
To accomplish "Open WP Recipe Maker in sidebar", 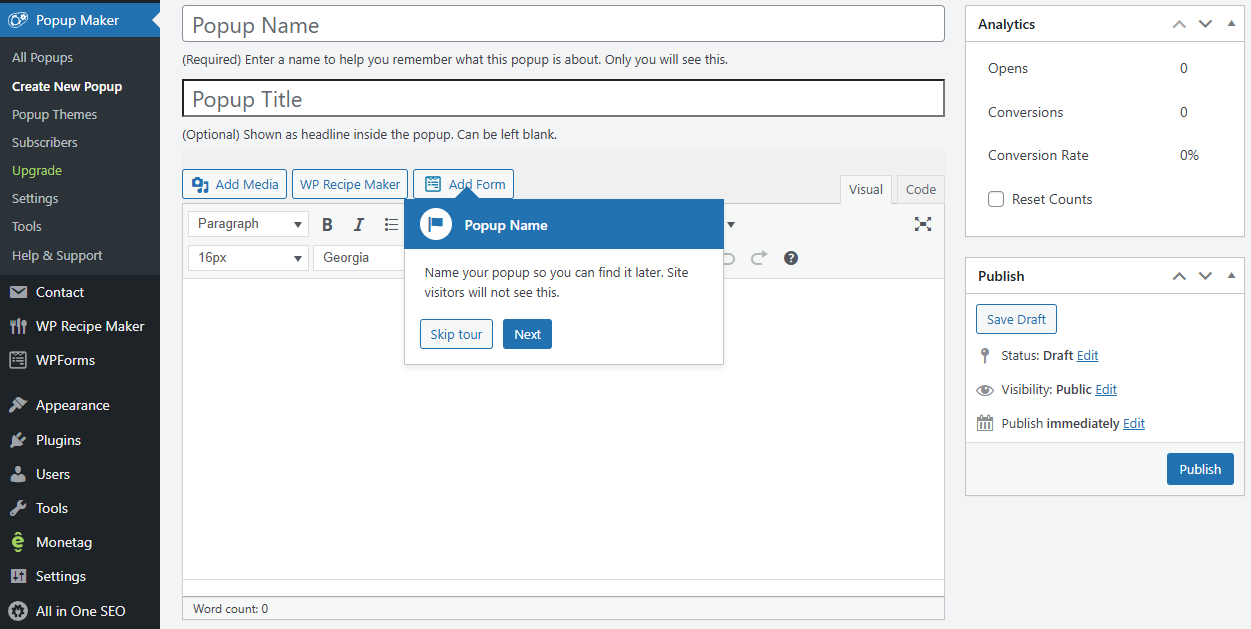I will (90, 326).
